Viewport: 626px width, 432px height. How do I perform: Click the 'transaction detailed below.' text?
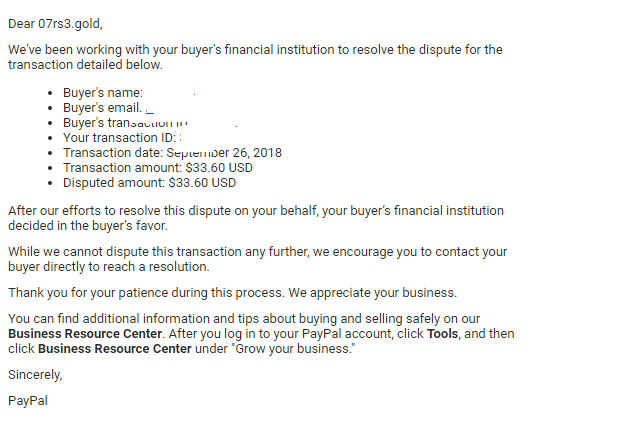[85, 65]
